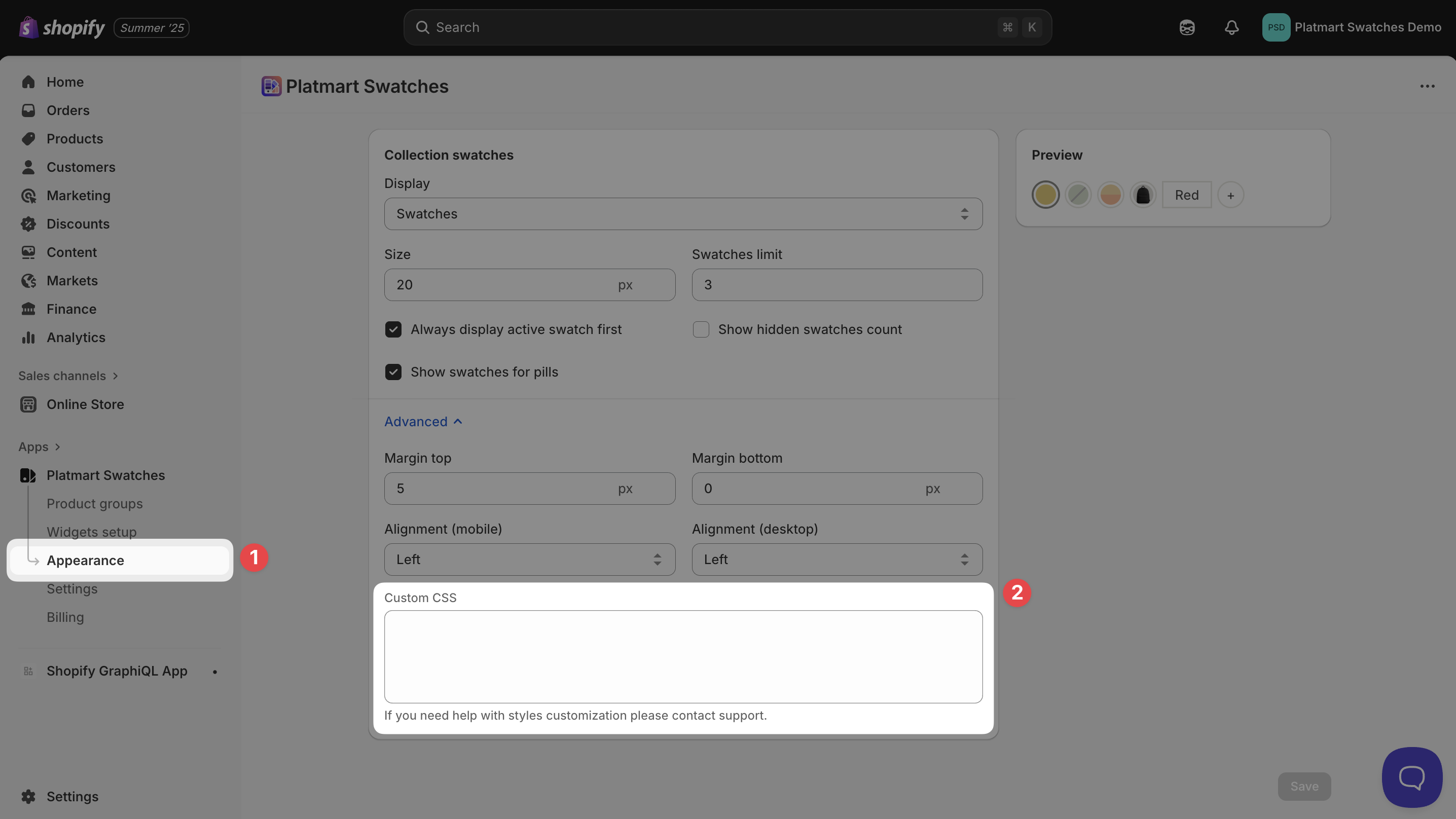Open the chat support bubble
The width and height of the screenshot is (1456, 819).
1411,777
